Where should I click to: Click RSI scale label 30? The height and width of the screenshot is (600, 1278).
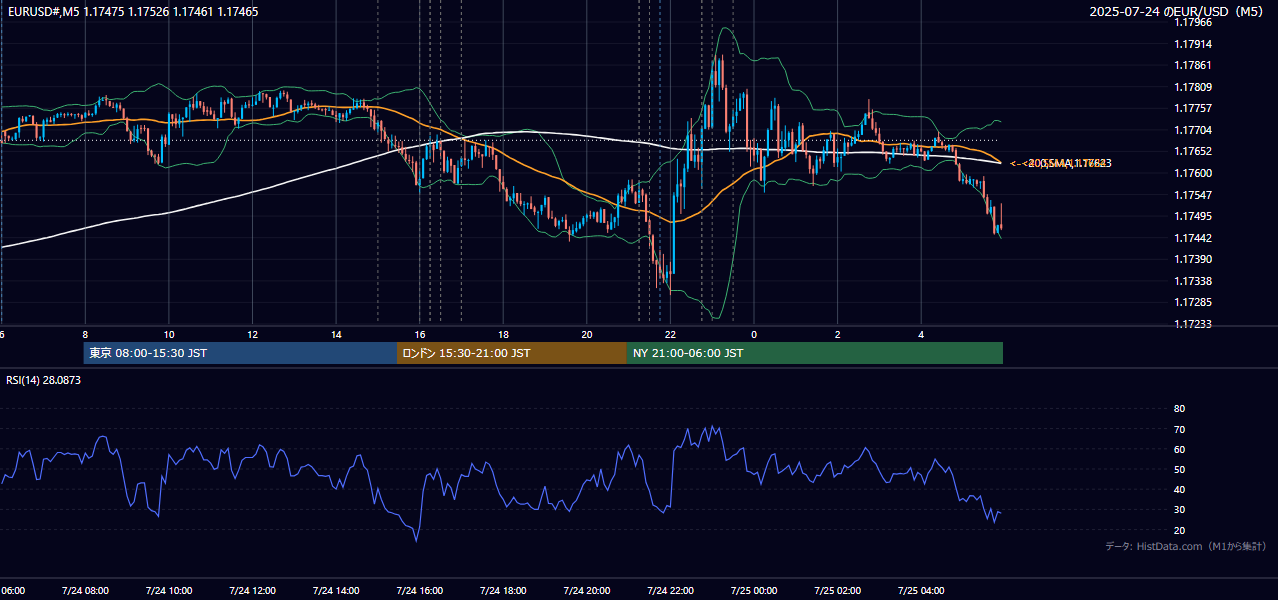1179,509
